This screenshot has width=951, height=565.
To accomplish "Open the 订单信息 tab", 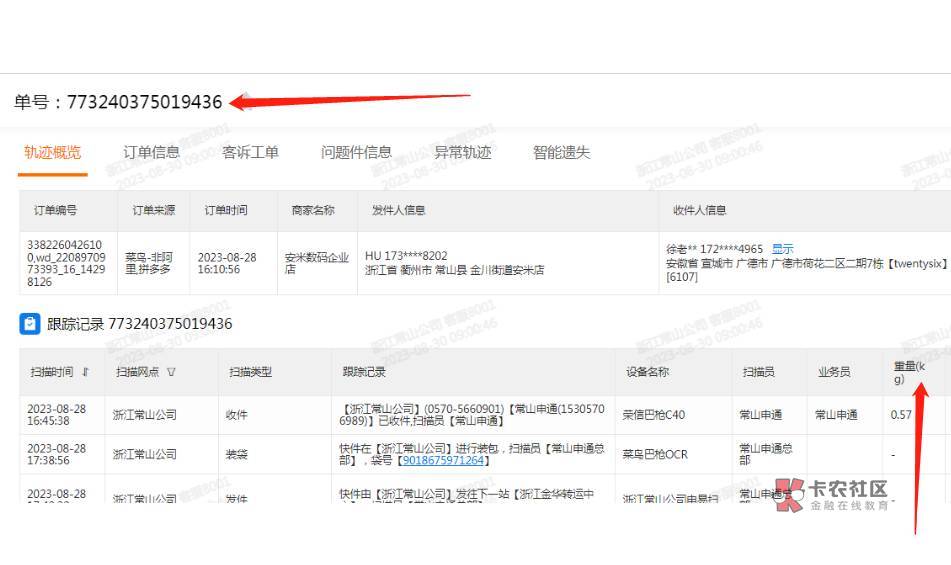I will pos(151,153).
